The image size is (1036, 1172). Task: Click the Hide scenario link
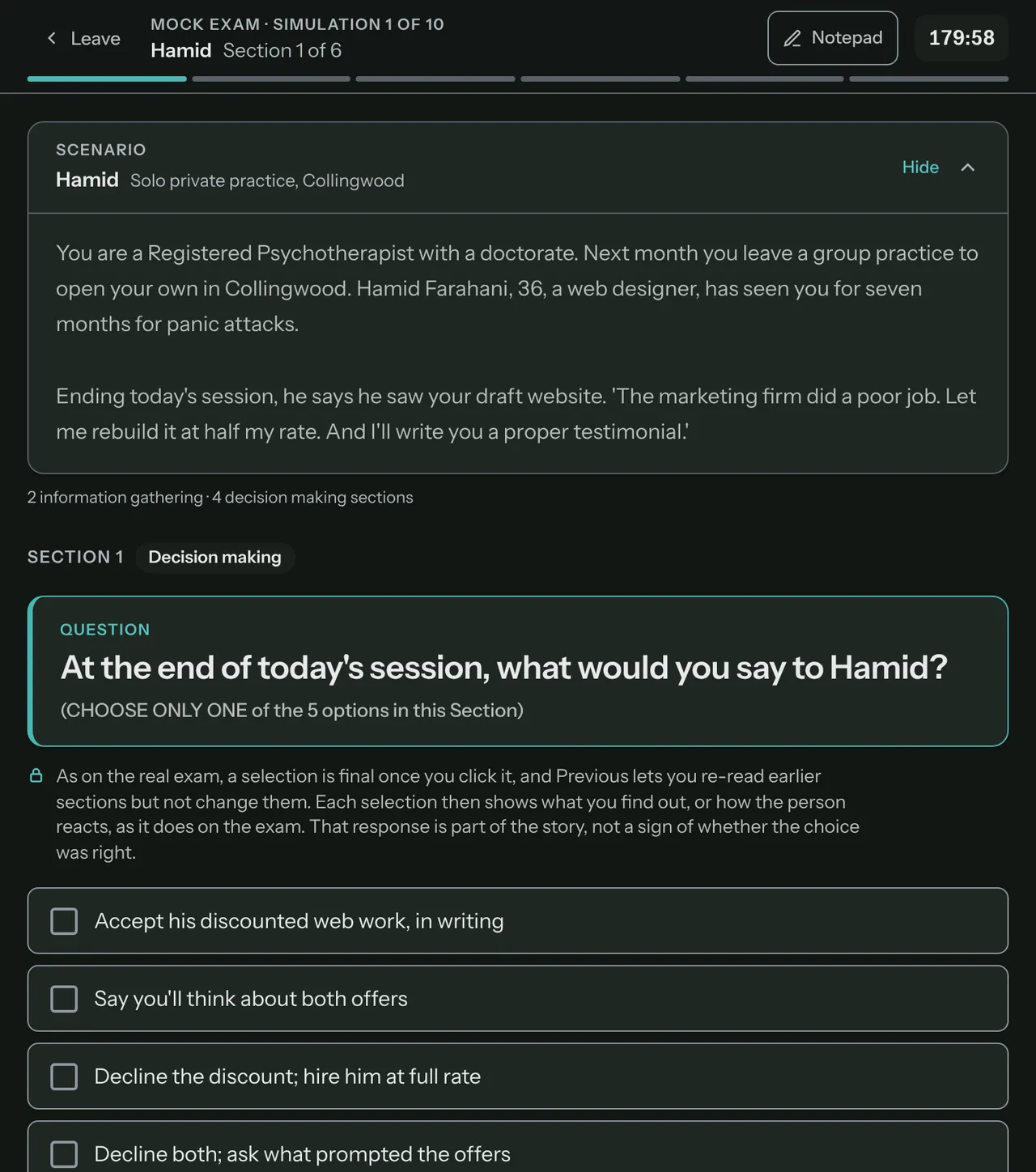coord(920,168)
